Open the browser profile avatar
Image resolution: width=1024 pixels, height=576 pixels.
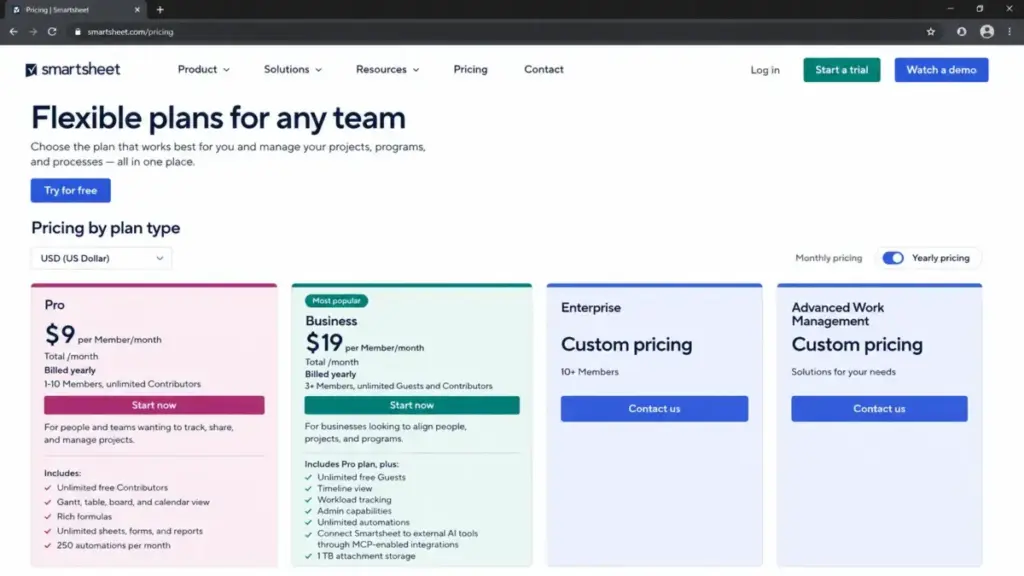987,31
